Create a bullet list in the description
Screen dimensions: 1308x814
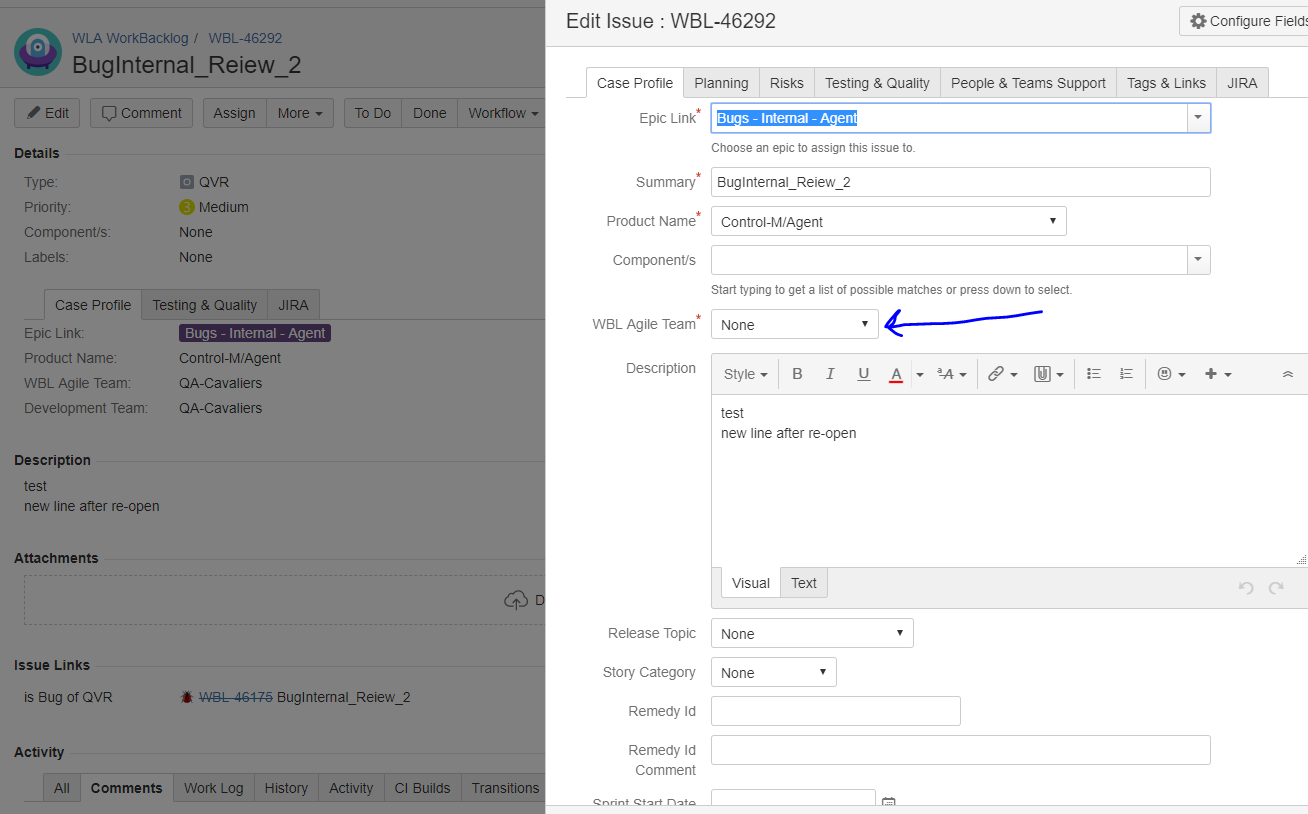(x=1094, y=374)
